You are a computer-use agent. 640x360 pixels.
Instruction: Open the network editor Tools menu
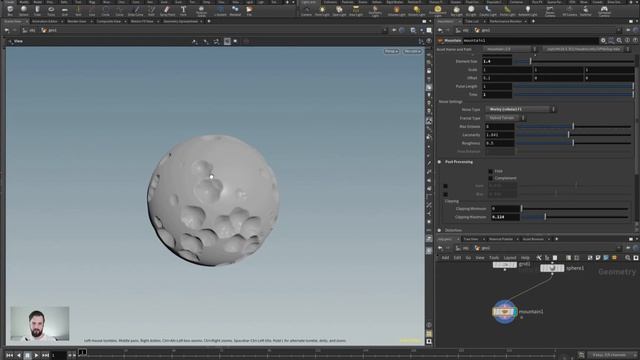494,258
